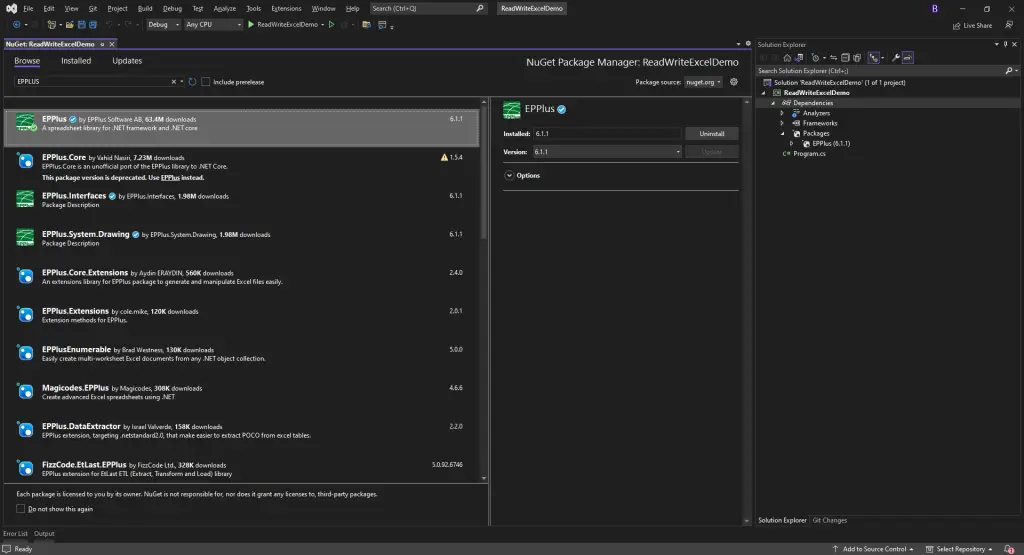Toggle Include prerelease checkbox
This screenshot has width=1024, height=555.
pyautogui.click(x=206, y=82)
